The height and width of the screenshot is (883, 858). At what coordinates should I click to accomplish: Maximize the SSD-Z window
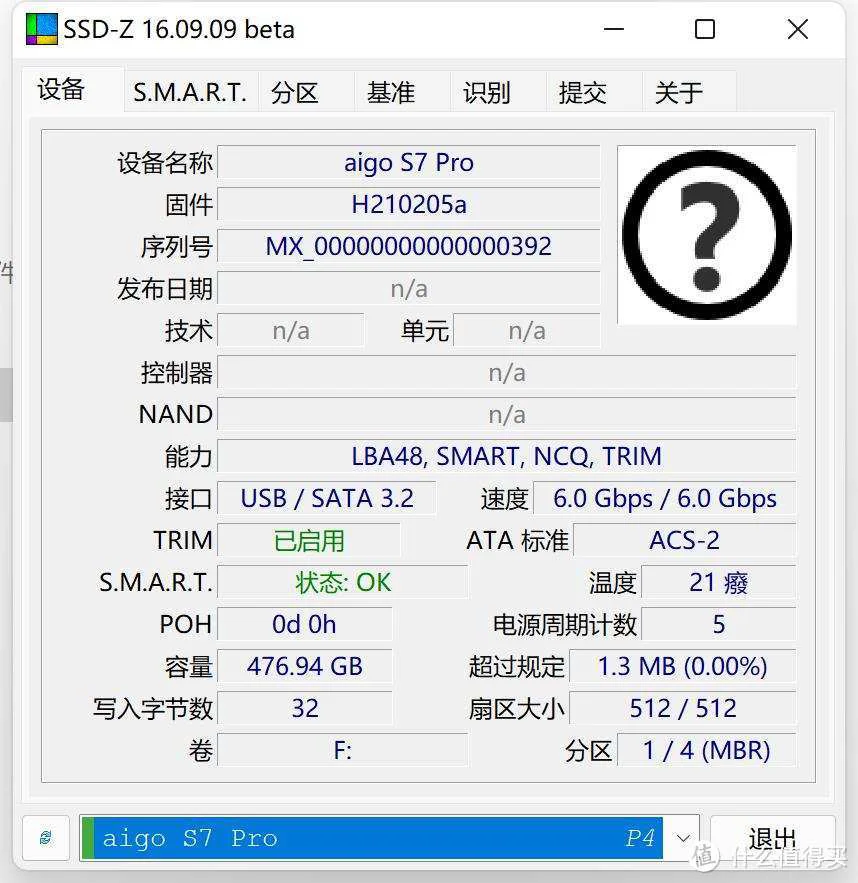(705, 29)
